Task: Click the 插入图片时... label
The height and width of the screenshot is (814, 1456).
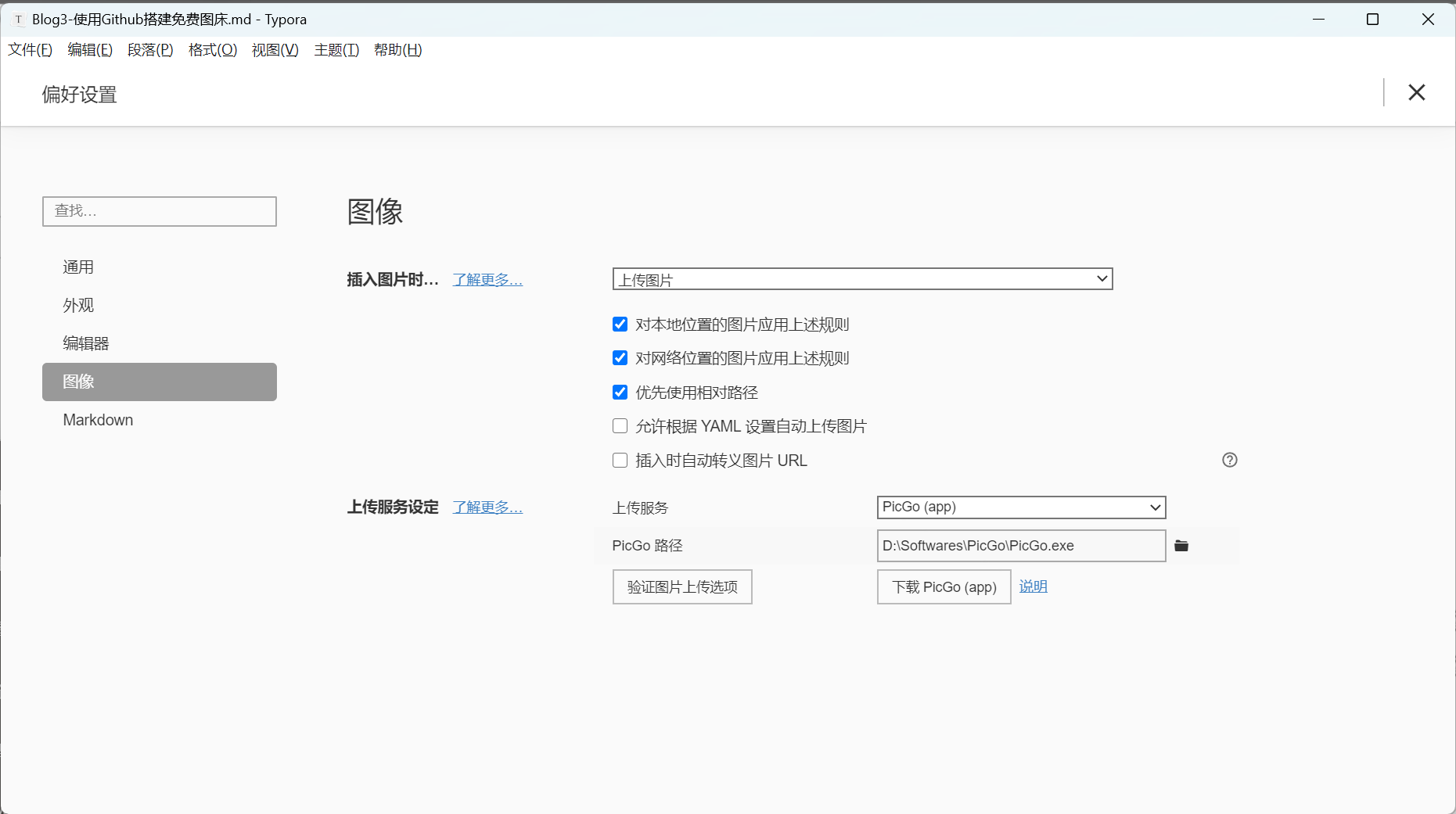Action: (393, 279)
